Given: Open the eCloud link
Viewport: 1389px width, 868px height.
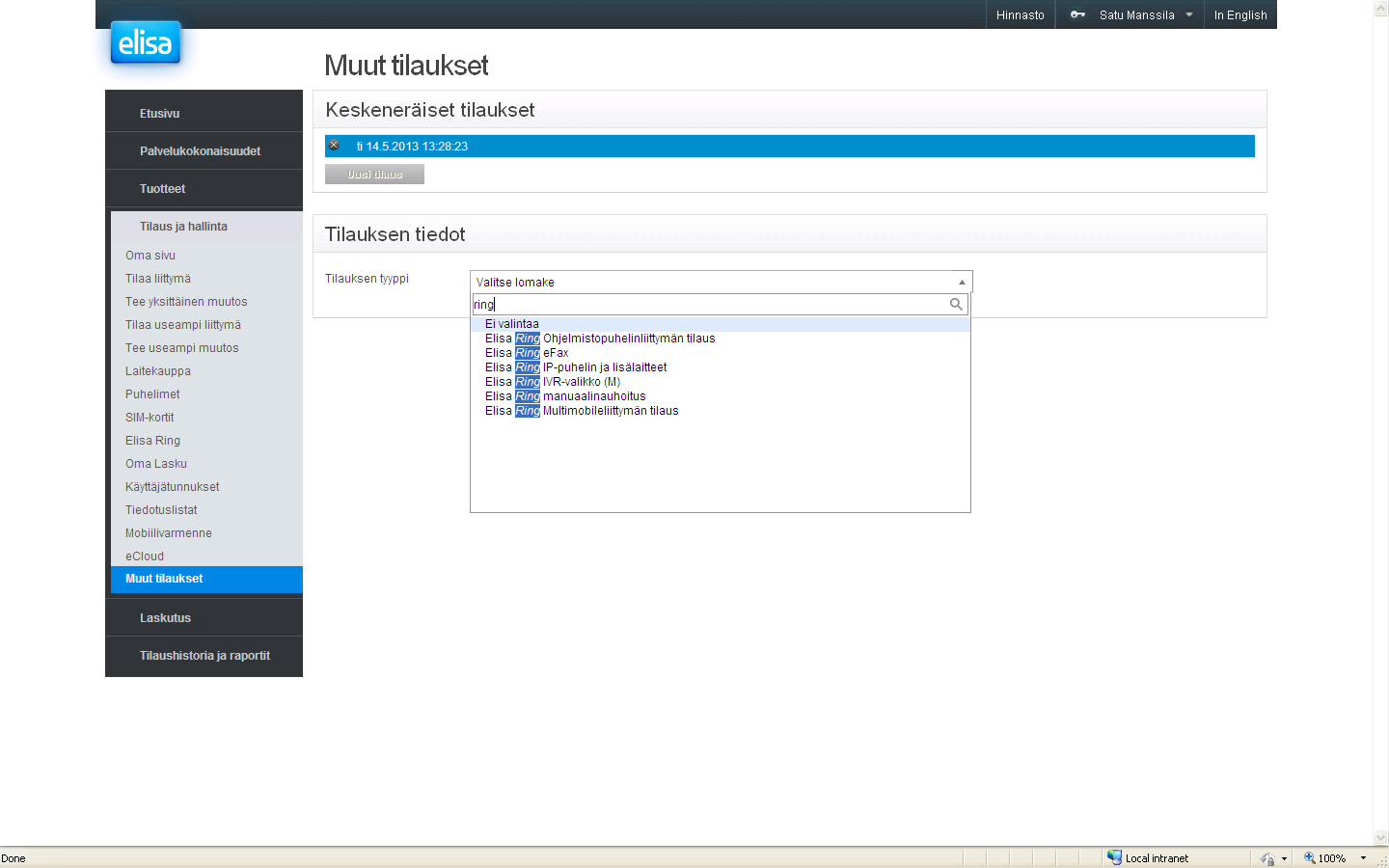Looking at the screenshot, I should pyautogui.click(x=145, y=556).
